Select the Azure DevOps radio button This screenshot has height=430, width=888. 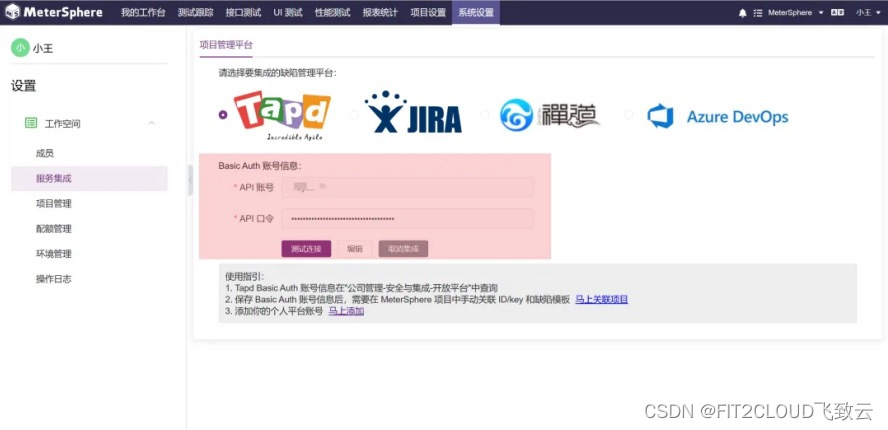pyautogui.click(x=629, y=114)
